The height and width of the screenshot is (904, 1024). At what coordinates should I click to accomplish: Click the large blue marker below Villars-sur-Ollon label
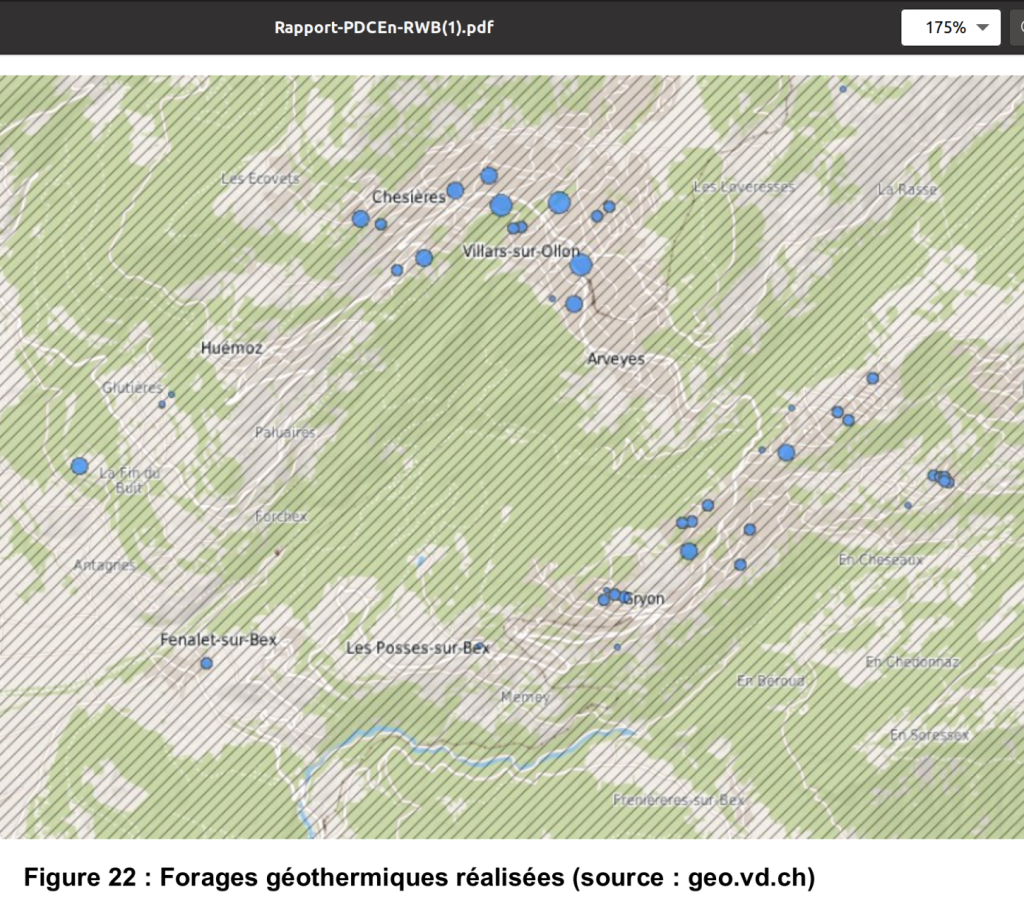coord(581,266)
